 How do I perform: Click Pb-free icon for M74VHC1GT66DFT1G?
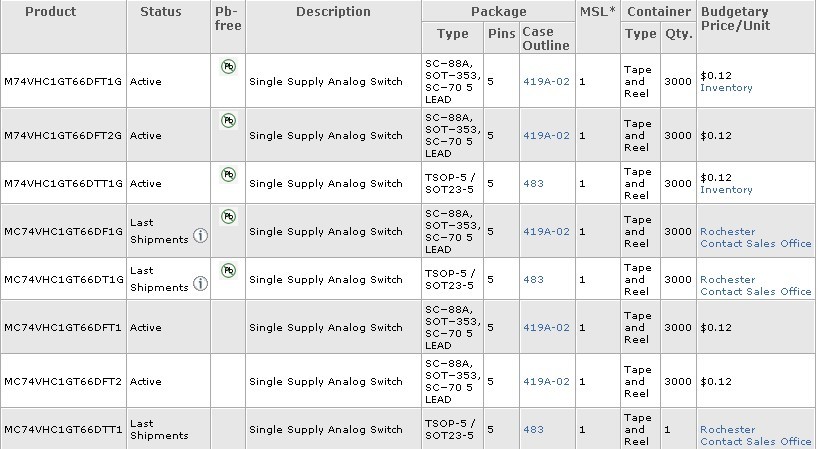(228, 66)
